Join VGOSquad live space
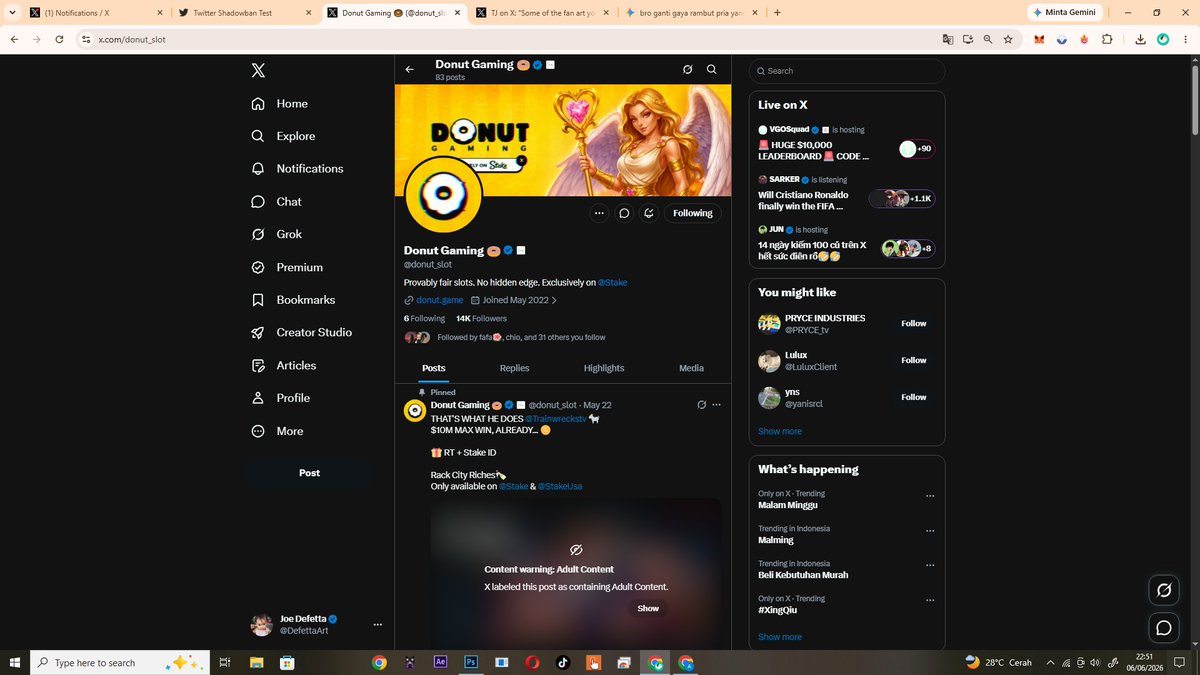This screenshot has width=1200, height=675. 846,144
